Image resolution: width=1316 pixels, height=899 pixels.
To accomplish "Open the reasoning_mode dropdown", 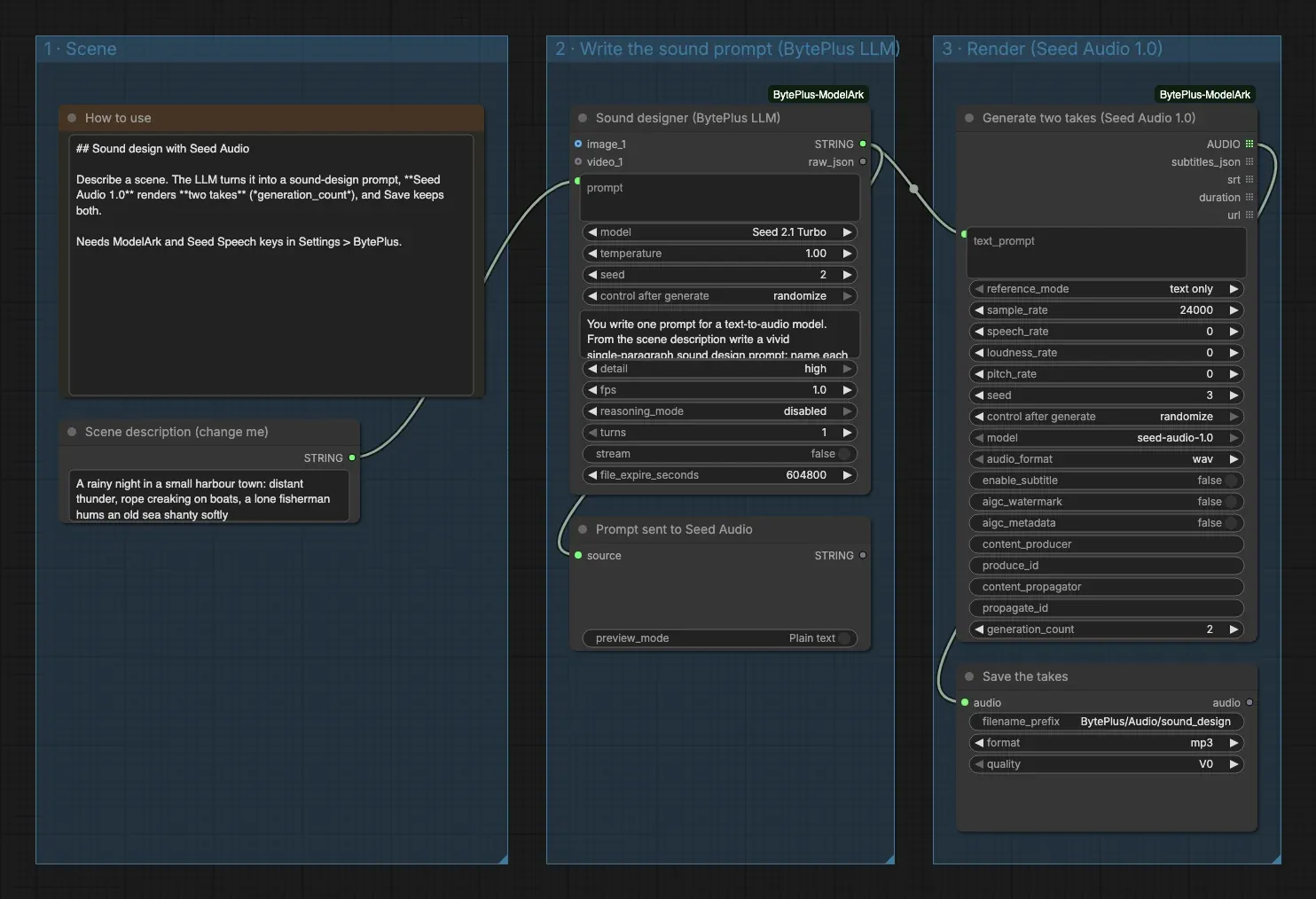I will [720, 411].
